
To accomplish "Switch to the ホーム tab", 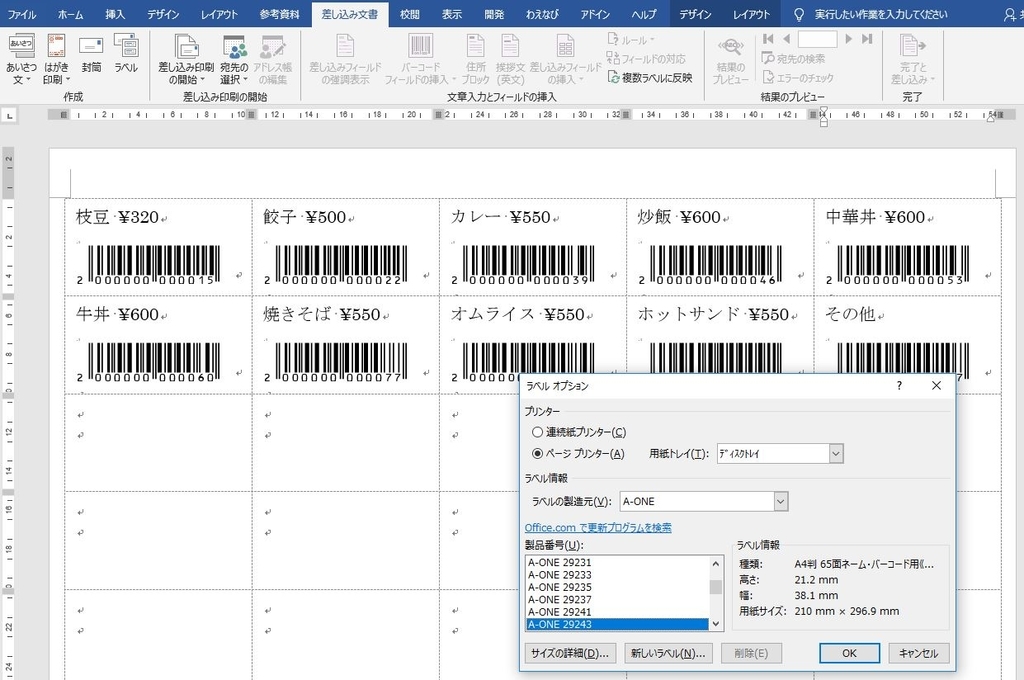I will [70, 14].
